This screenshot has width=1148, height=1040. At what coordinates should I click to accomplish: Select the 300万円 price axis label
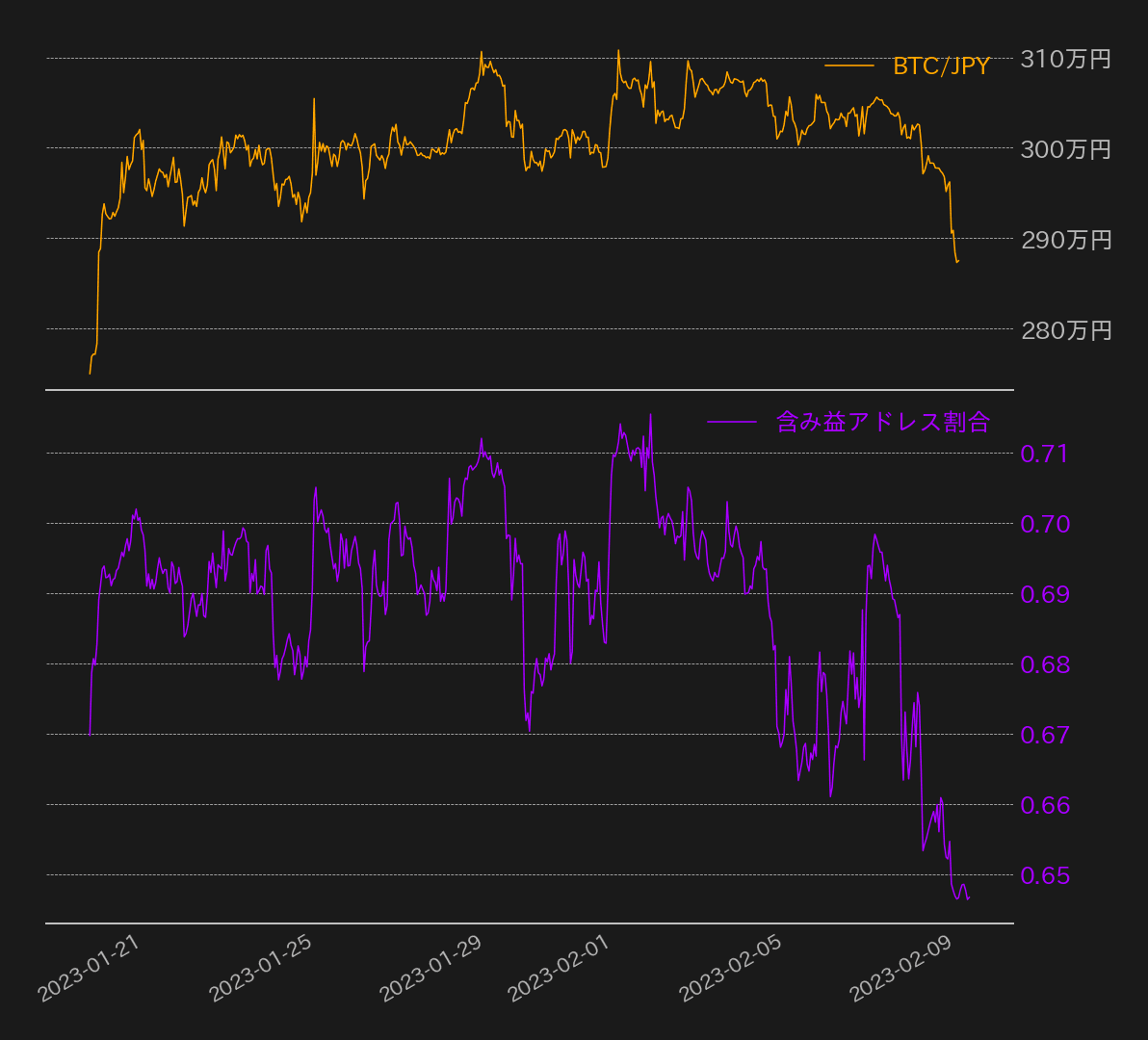1065,149
